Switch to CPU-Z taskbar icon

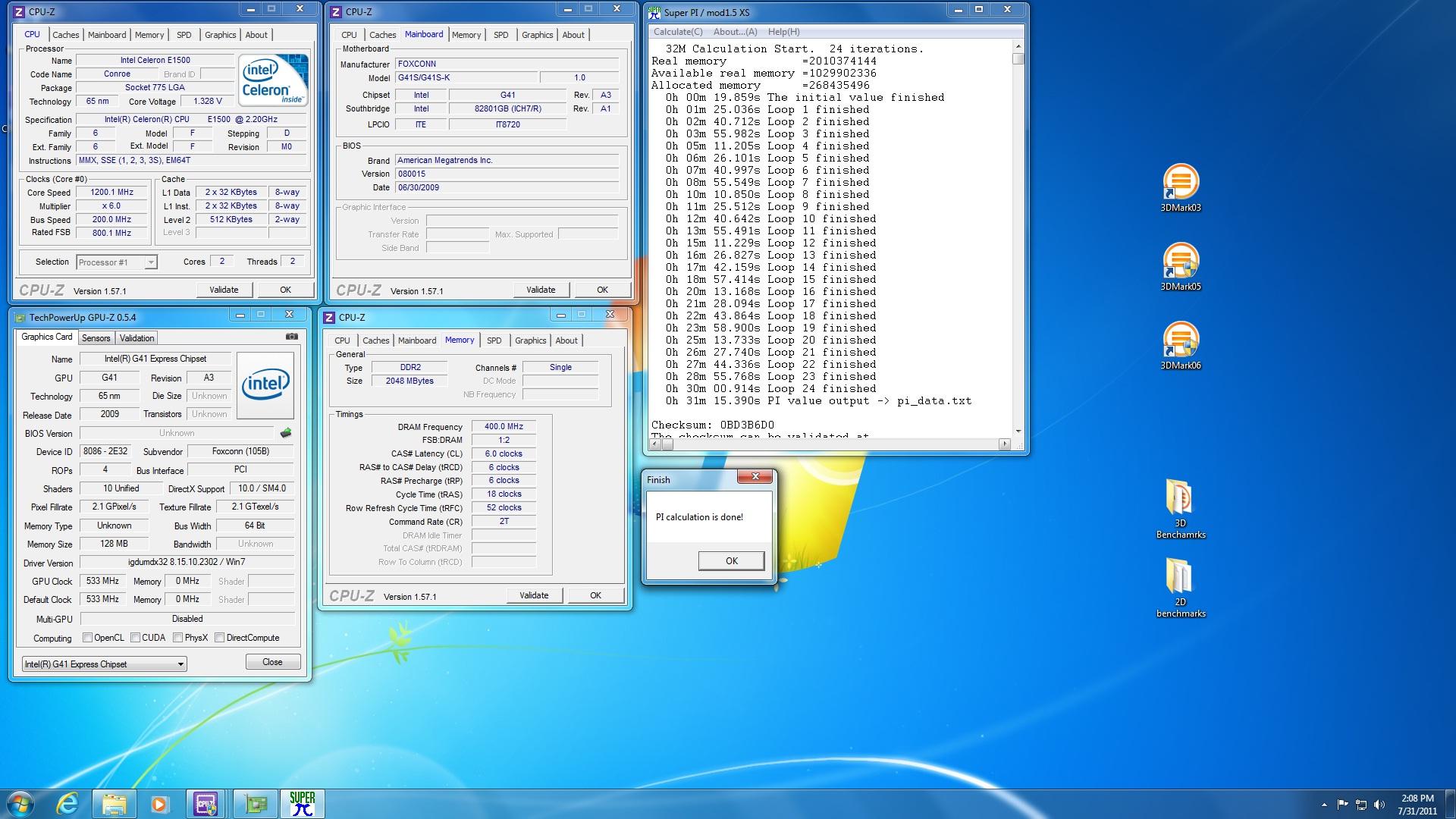point(206,804)
